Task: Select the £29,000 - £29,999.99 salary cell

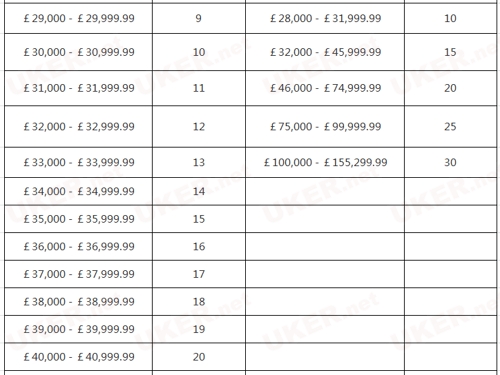Action: pyautogui.click(x=79, y=18)
